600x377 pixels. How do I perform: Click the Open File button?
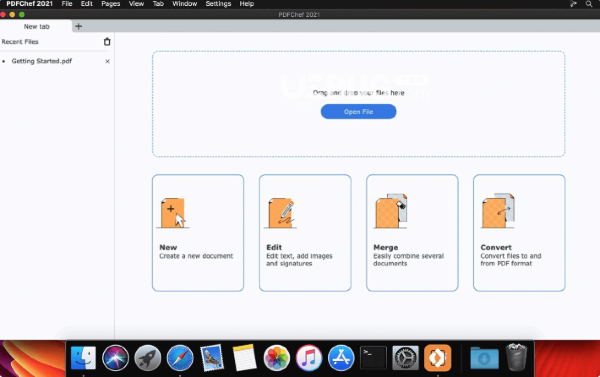pos(358,112)
